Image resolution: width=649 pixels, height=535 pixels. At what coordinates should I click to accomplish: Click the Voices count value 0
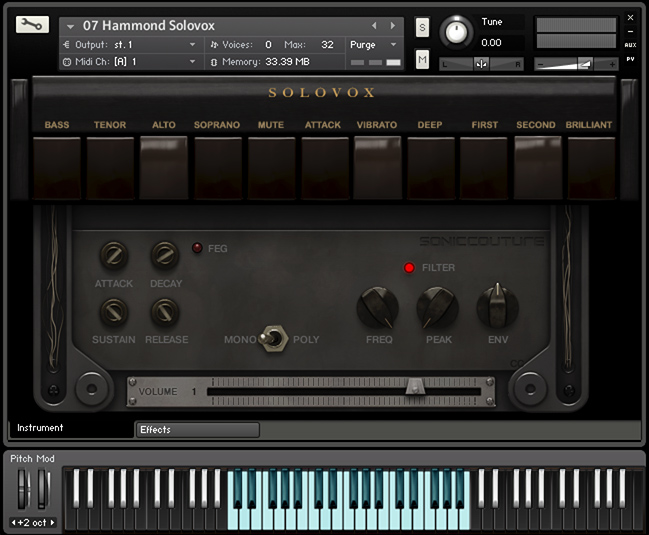pyautogui.click(x=268, y=45)
